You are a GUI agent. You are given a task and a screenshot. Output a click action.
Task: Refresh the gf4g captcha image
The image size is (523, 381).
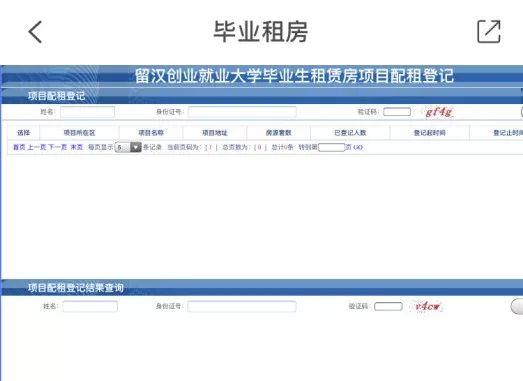point(439,112)
